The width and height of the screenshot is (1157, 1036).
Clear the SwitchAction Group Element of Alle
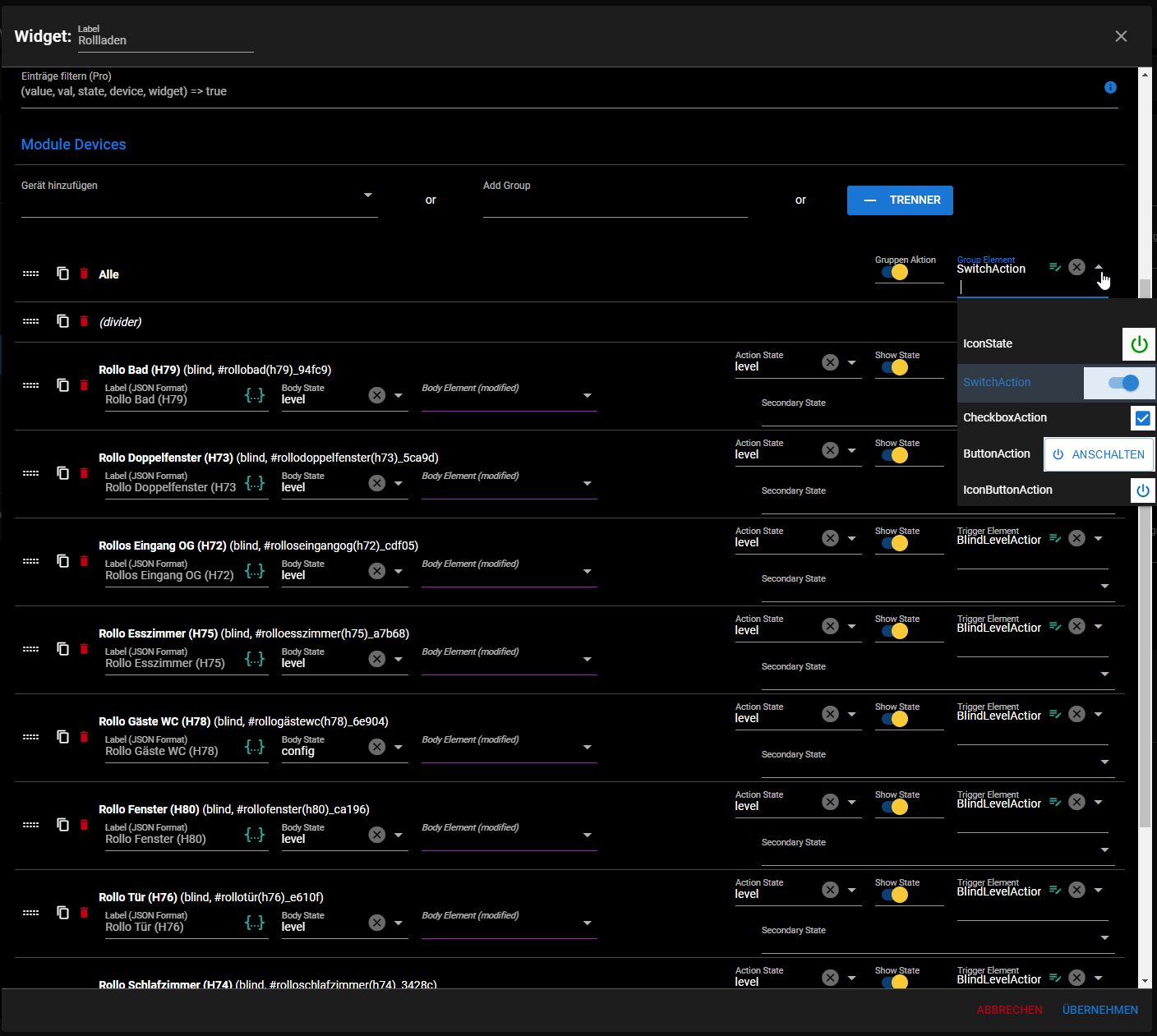1077,267
